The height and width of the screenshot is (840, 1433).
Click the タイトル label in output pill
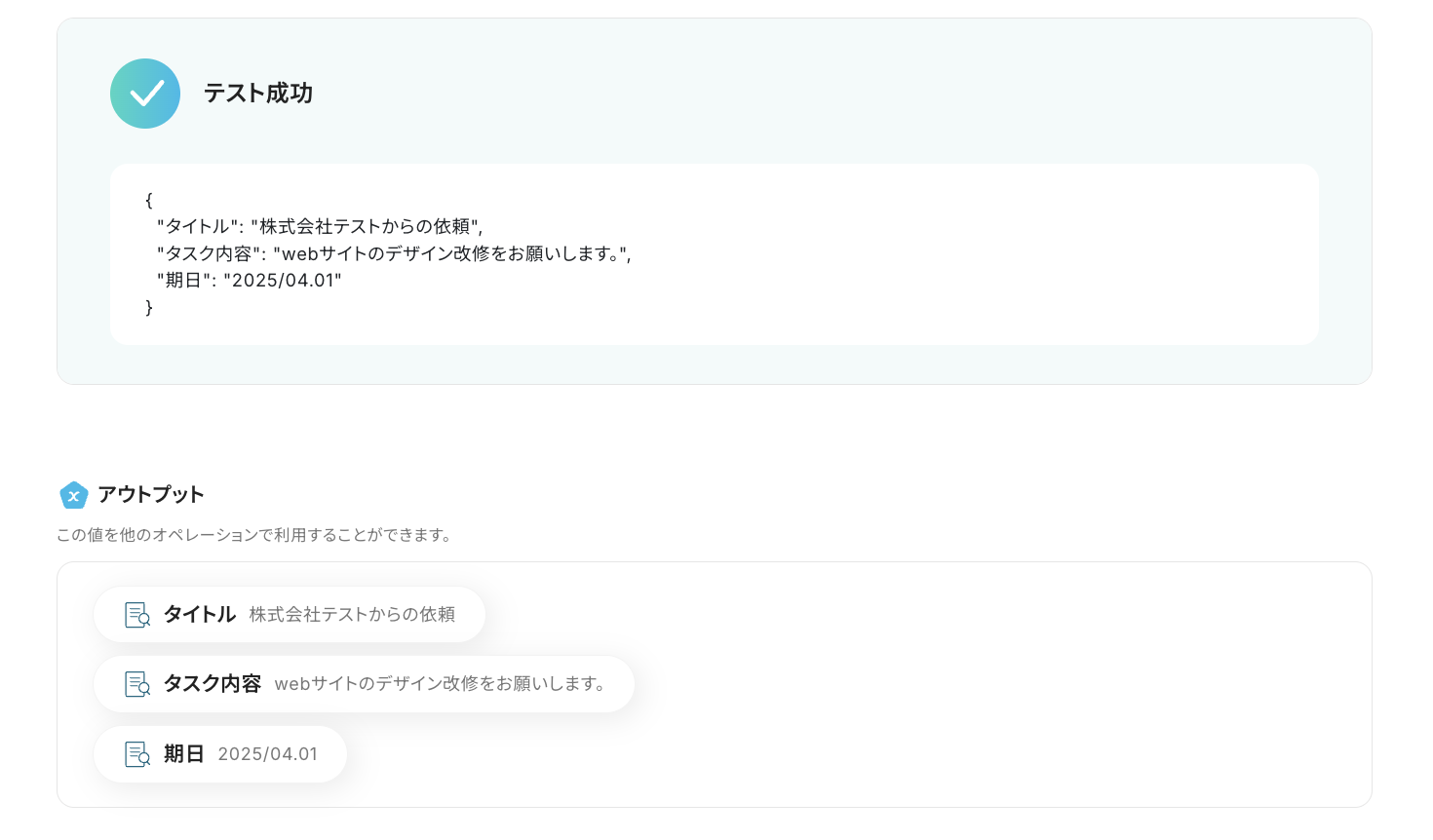[200, 615]
